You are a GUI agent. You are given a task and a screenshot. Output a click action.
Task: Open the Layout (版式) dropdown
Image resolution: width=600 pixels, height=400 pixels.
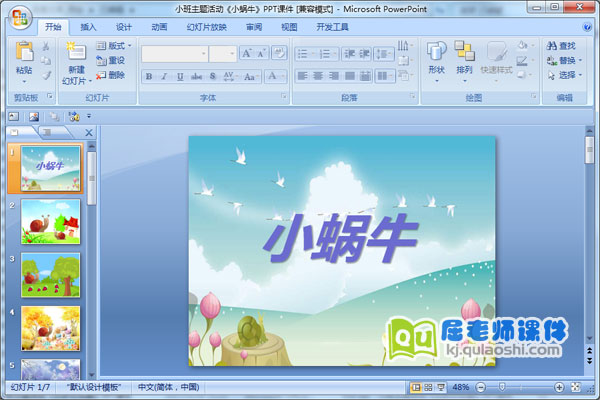114,46
